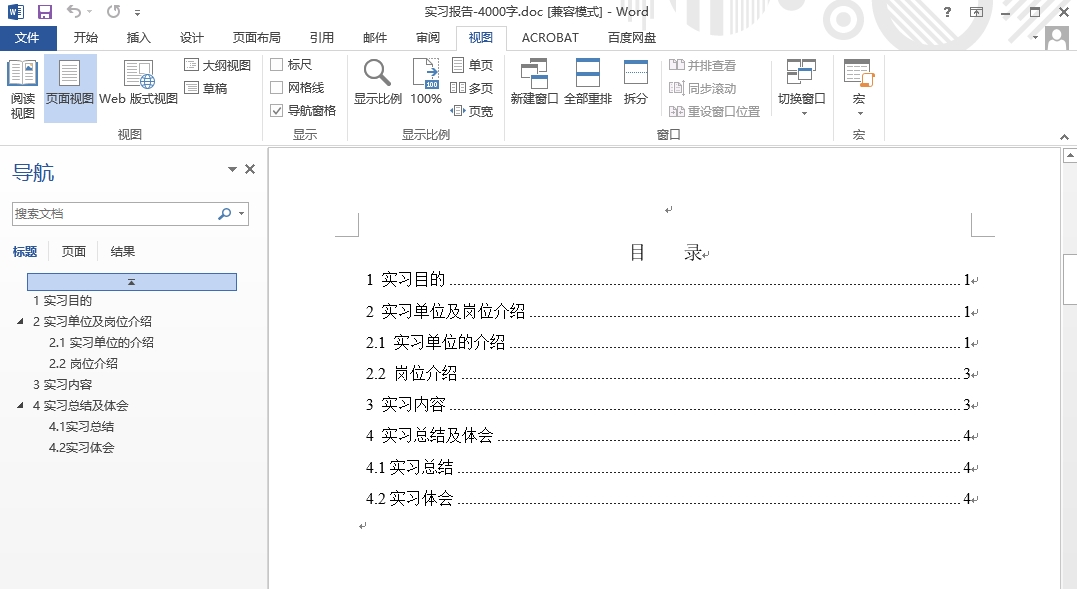
Task: Toggle the 网格线 gridlines checkbox
Action: point(277,88)
